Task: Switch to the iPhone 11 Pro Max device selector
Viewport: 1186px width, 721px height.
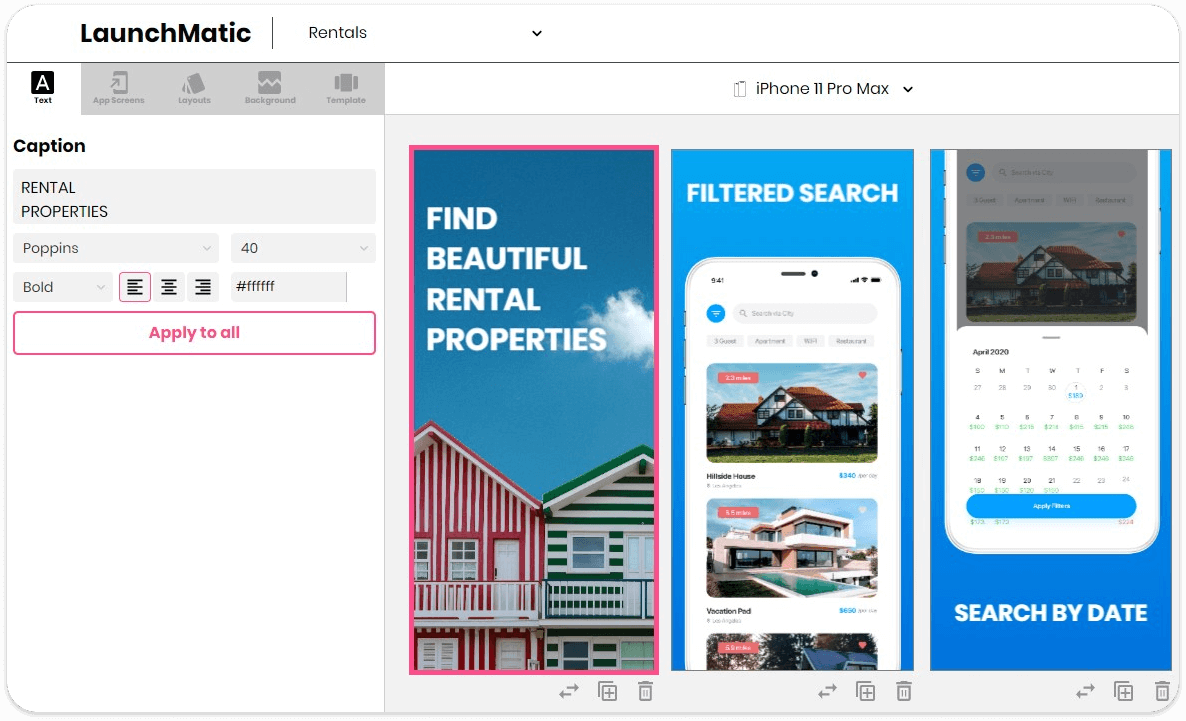Action: point(823,88)
